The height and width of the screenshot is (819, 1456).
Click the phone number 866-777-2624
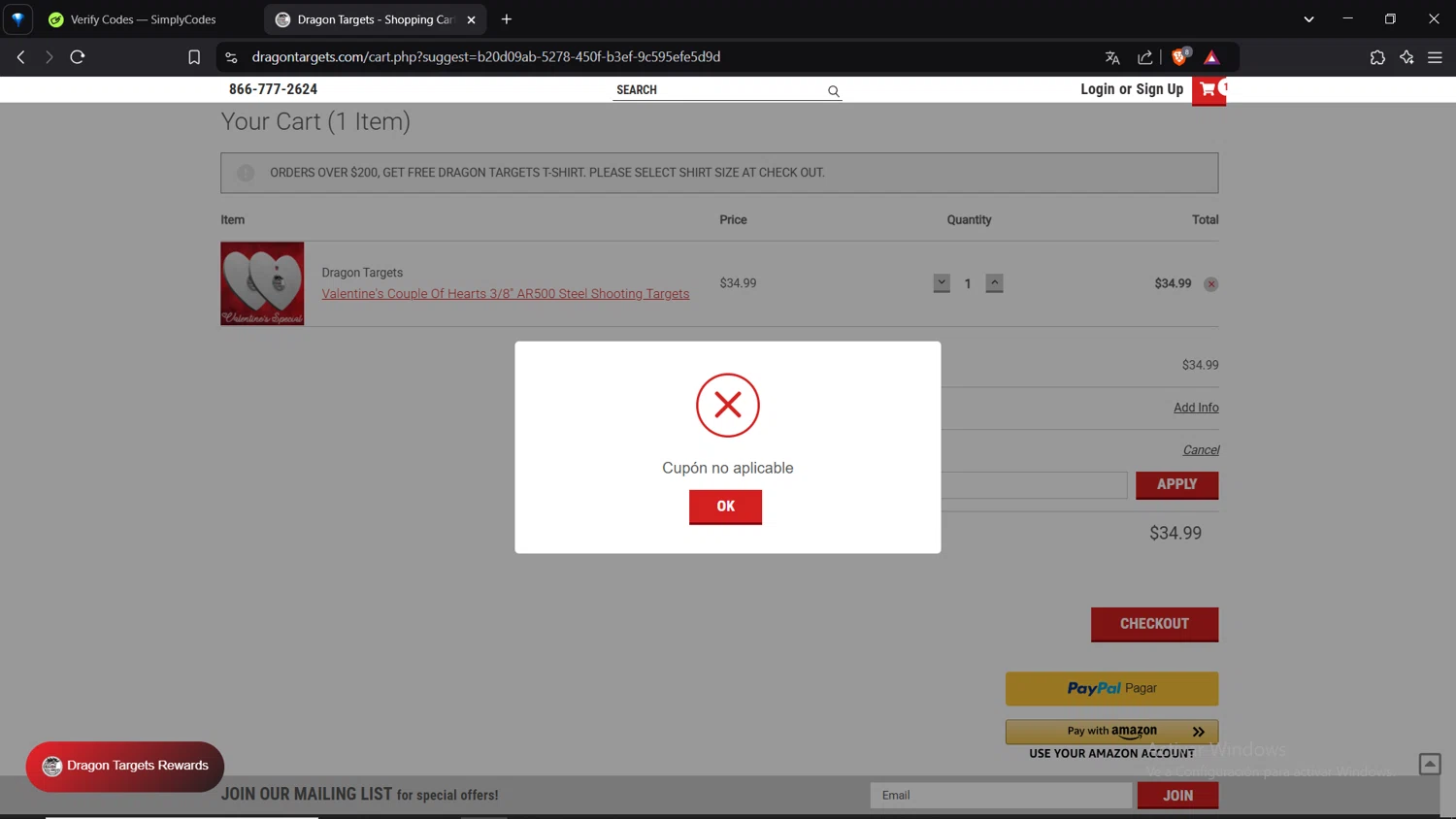pos(273,89)
